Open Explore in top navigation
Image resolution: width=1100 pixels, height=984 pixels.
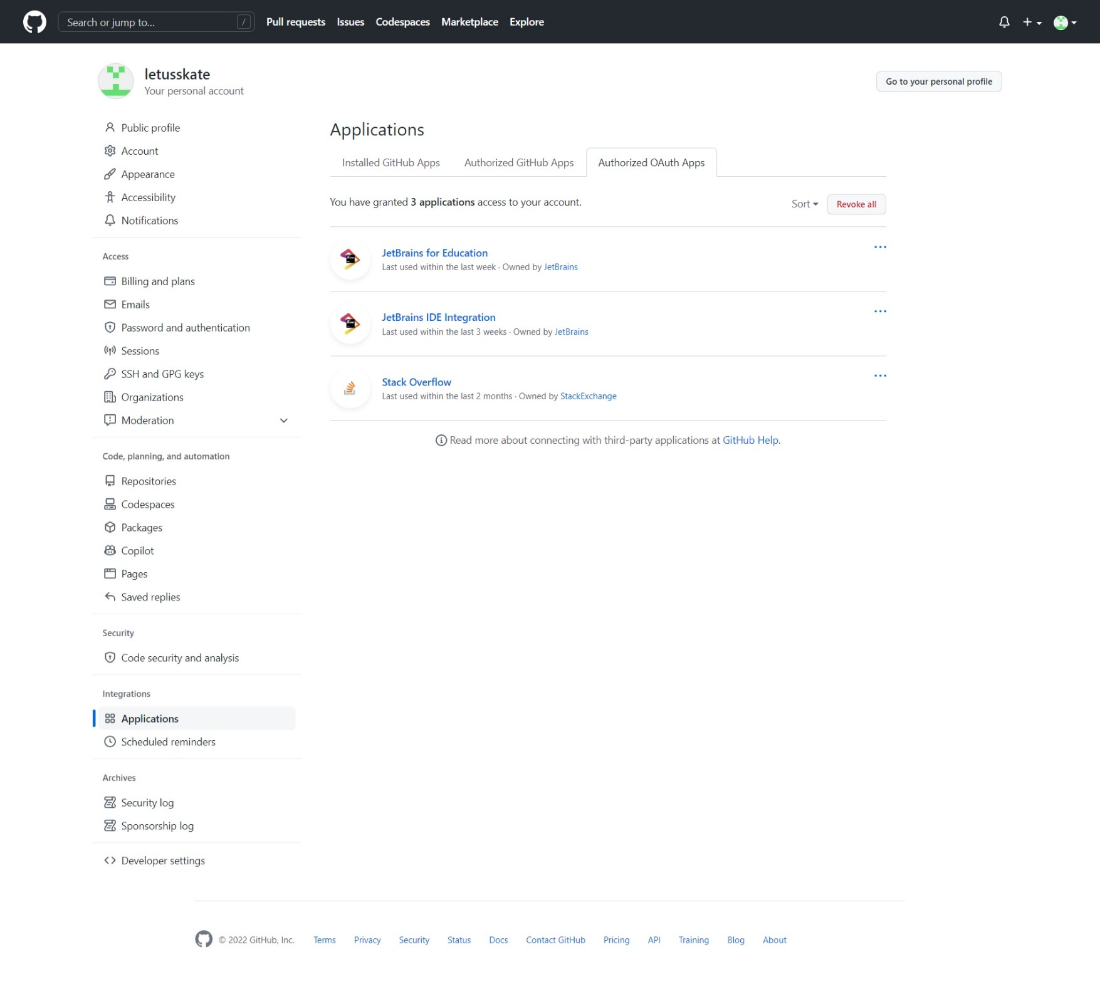pyautogui.click(x=527, y=22)
